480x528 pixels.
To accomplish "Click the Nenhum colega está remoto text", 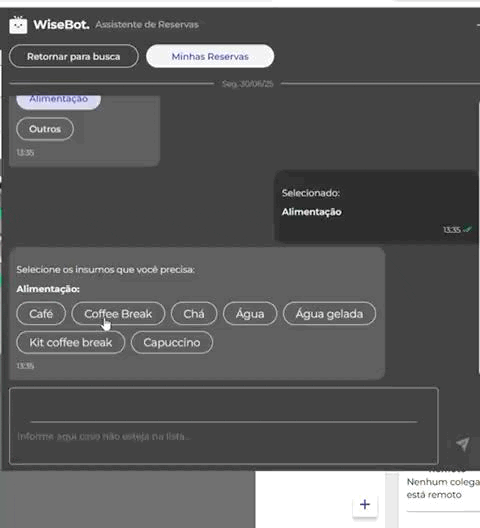I will 443,488.
